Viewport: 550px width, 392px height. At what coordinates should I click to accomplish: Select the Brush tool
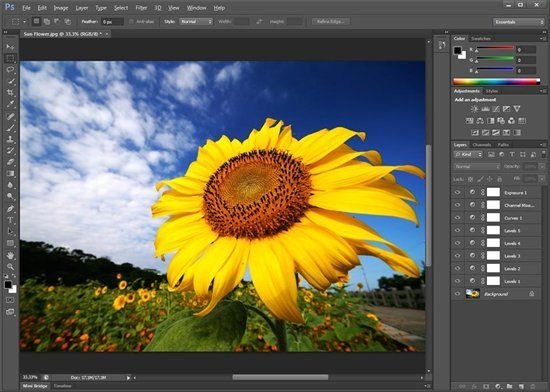click(x=10, y=128)
